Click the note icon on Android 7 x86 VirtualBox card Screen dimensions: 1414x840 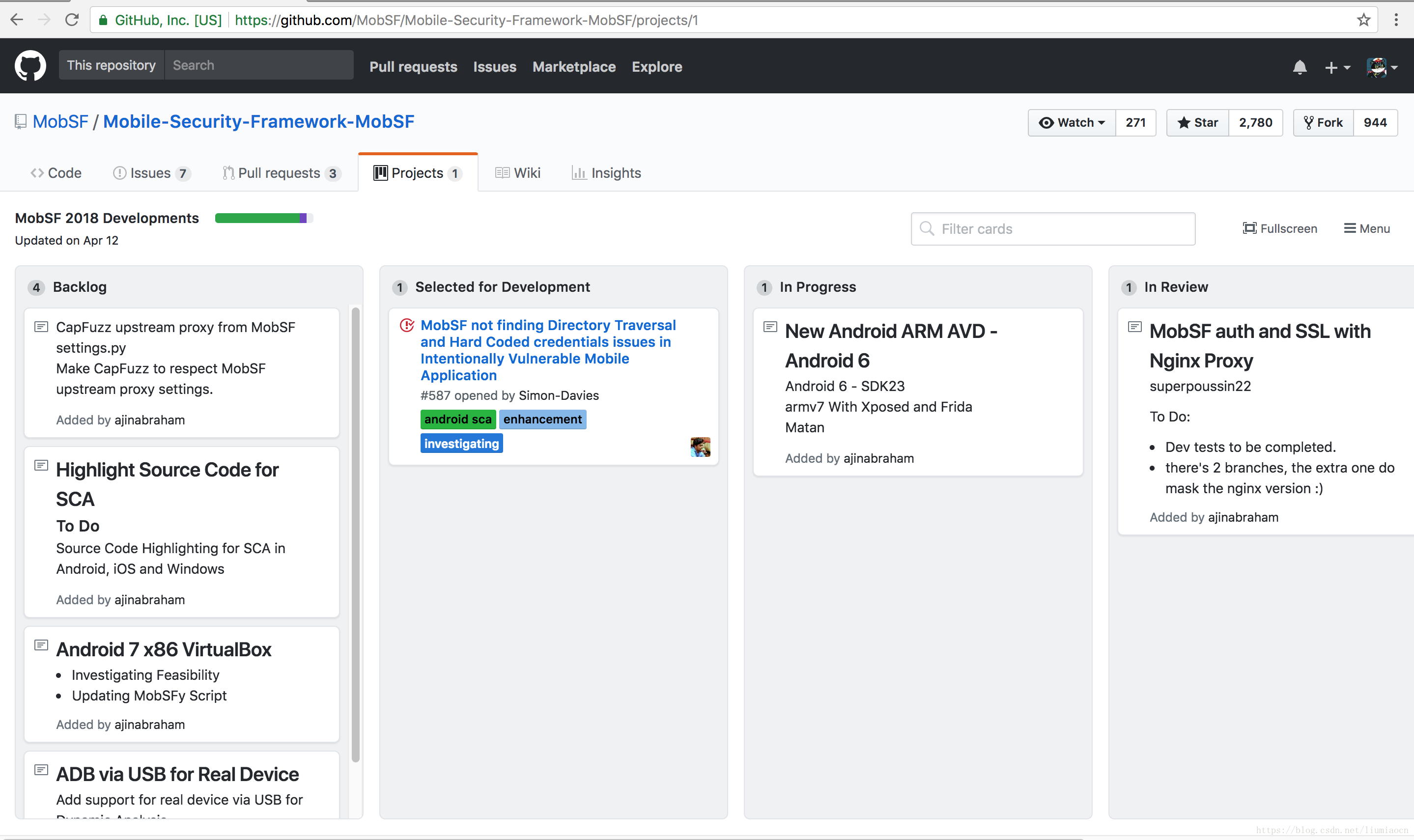coord(41,645)
